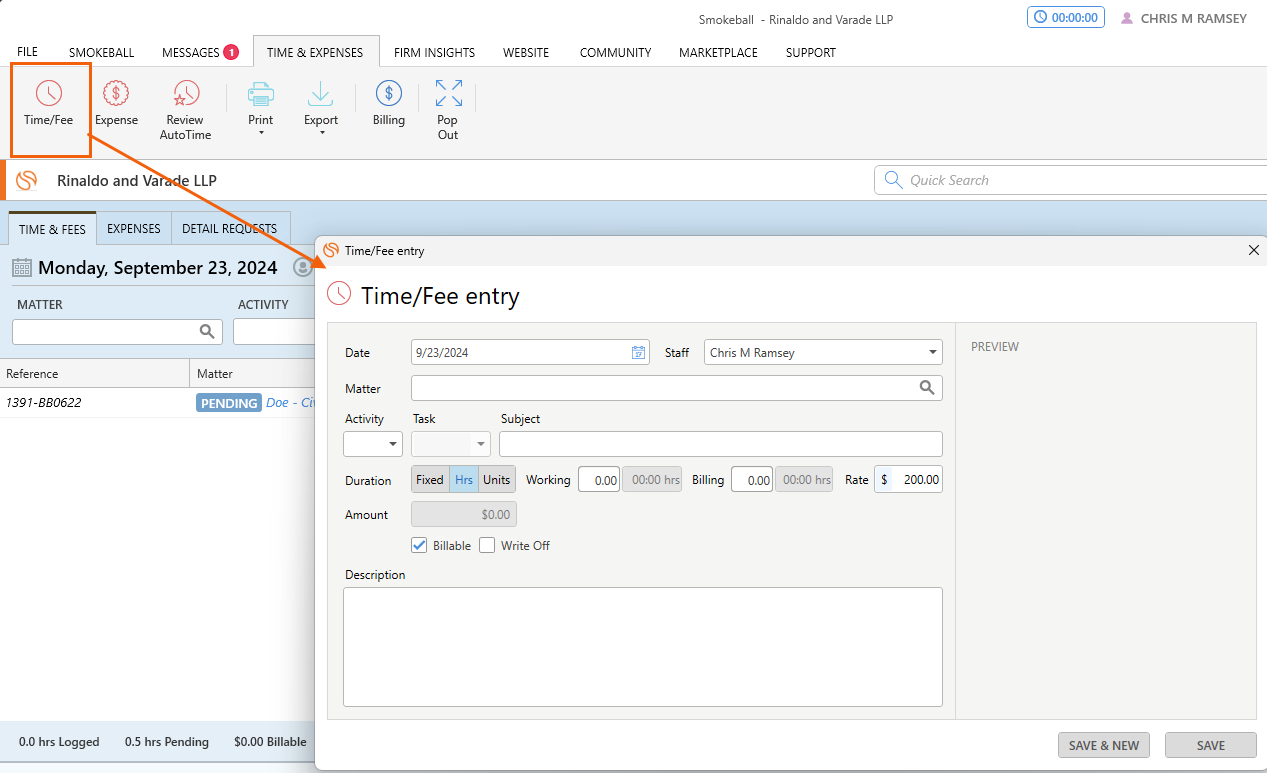
Task: Open Billing from the toolbar
Action: click(389, 104)
